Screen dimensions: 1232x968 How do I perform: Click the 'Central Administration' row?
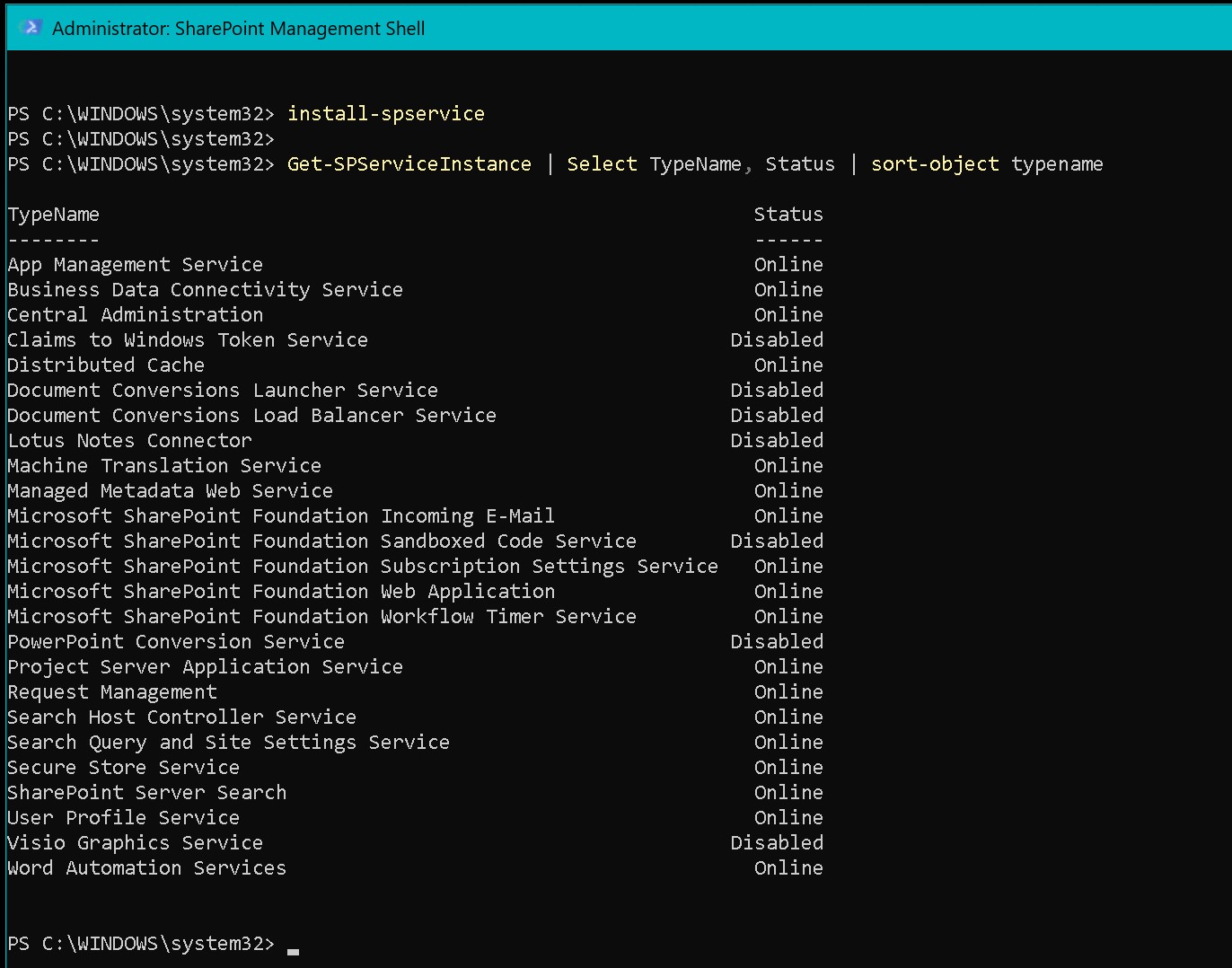(x=416, y=315)
